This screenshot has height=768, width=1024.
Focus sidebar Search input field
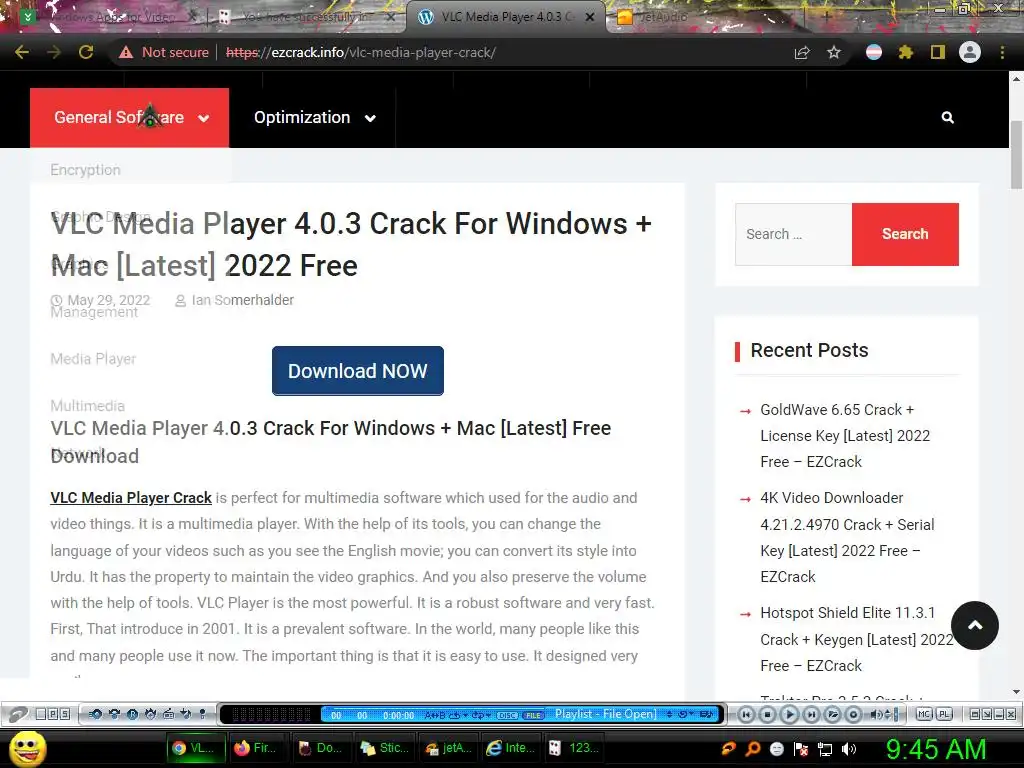[793, 234]
